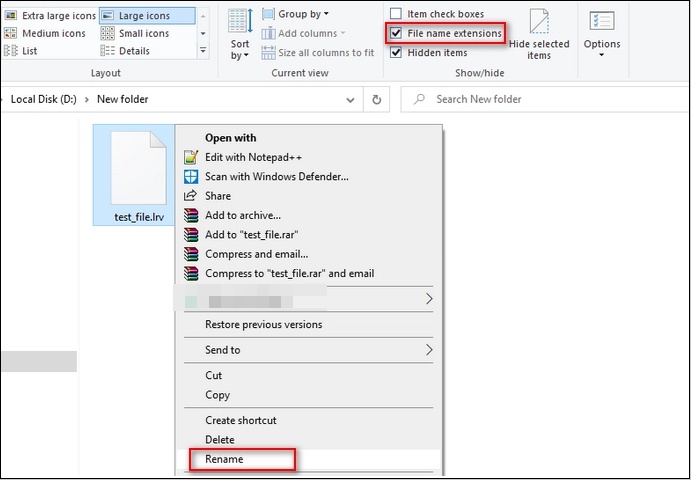This screenshot has width=691, height=480.
Task: Select Extra large icons layout
Action: point(50,16)
